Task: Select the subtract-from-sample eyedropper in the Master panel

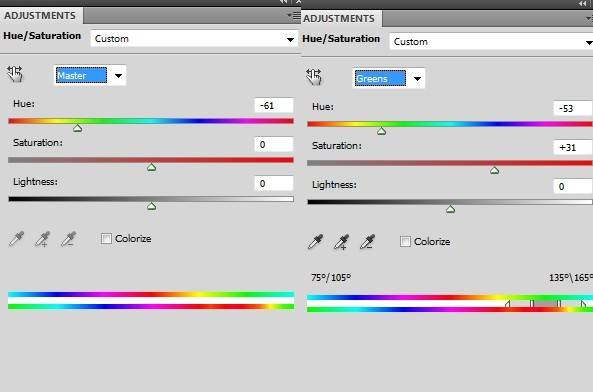Action: pyautogui.click(x=68, y=239)
